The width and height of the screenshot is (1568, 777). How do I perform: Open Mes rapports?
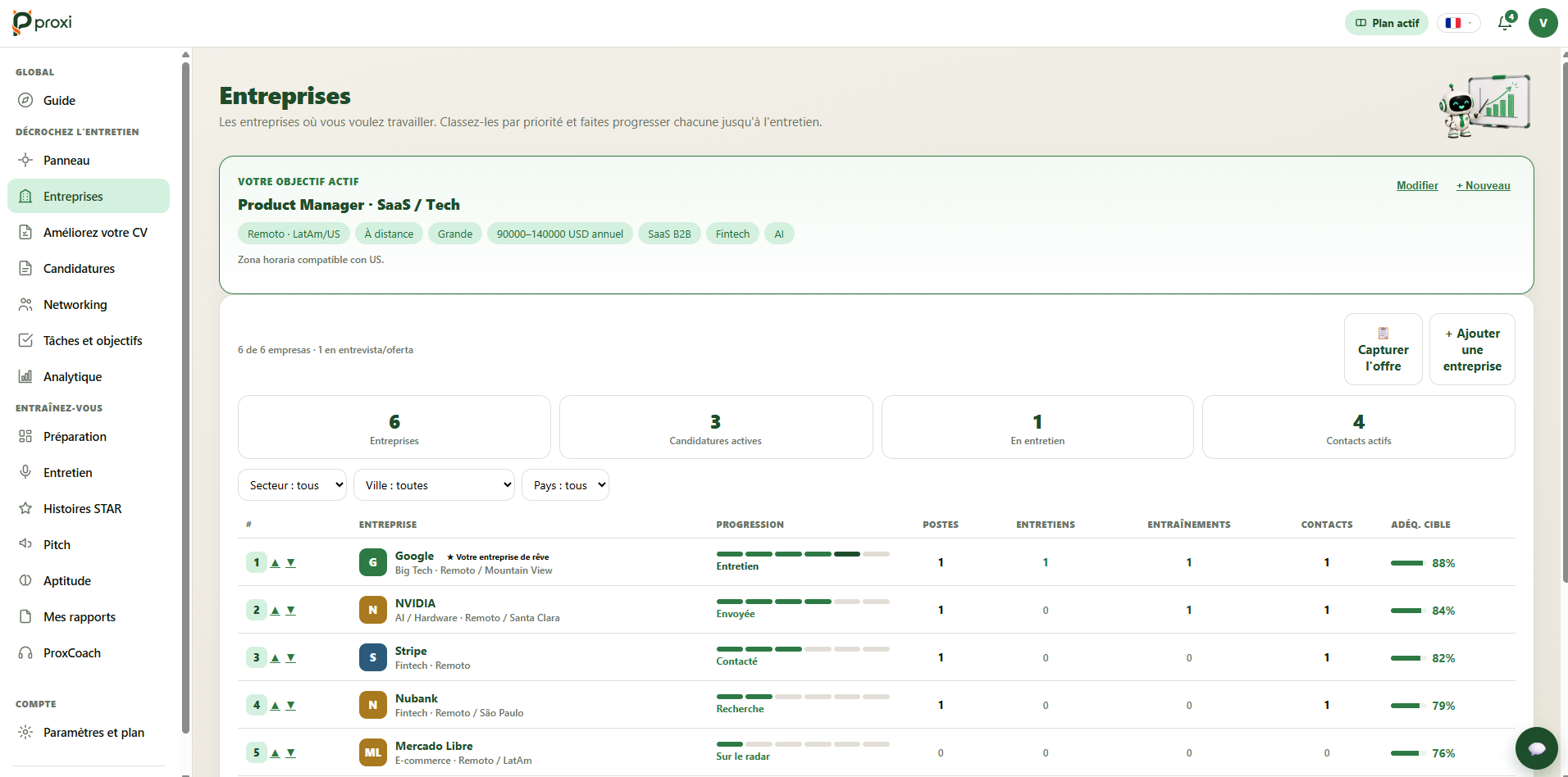tap(89, 617)
